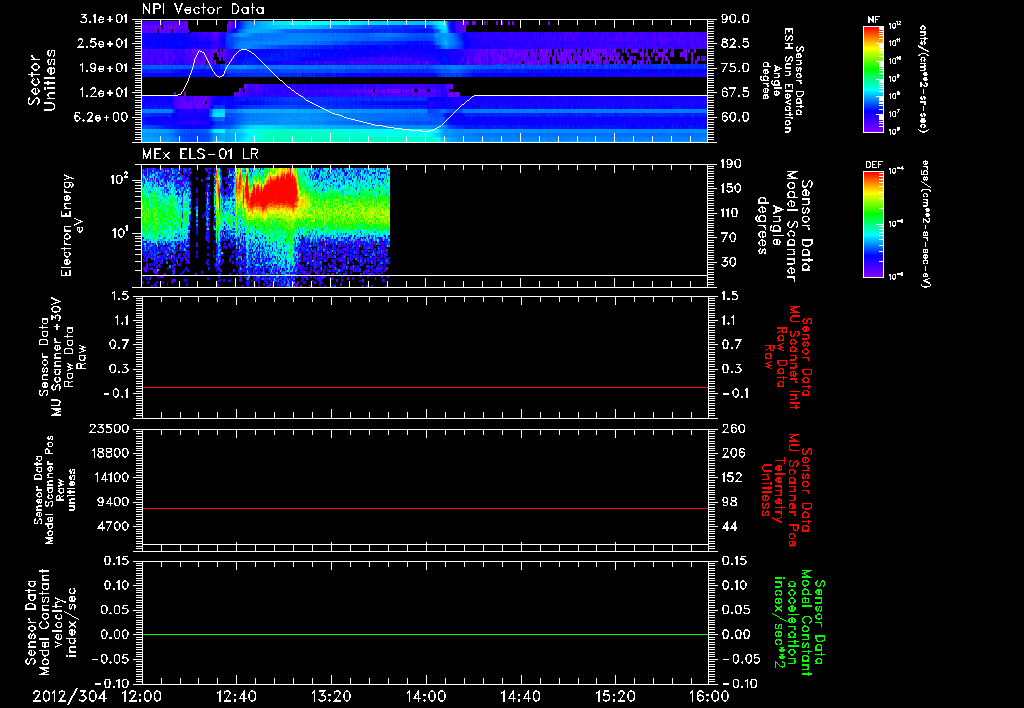Click the Model Scanner Pos Raw unitless label
Viewport: 1024px width, 708px height.
pos(55,490)
